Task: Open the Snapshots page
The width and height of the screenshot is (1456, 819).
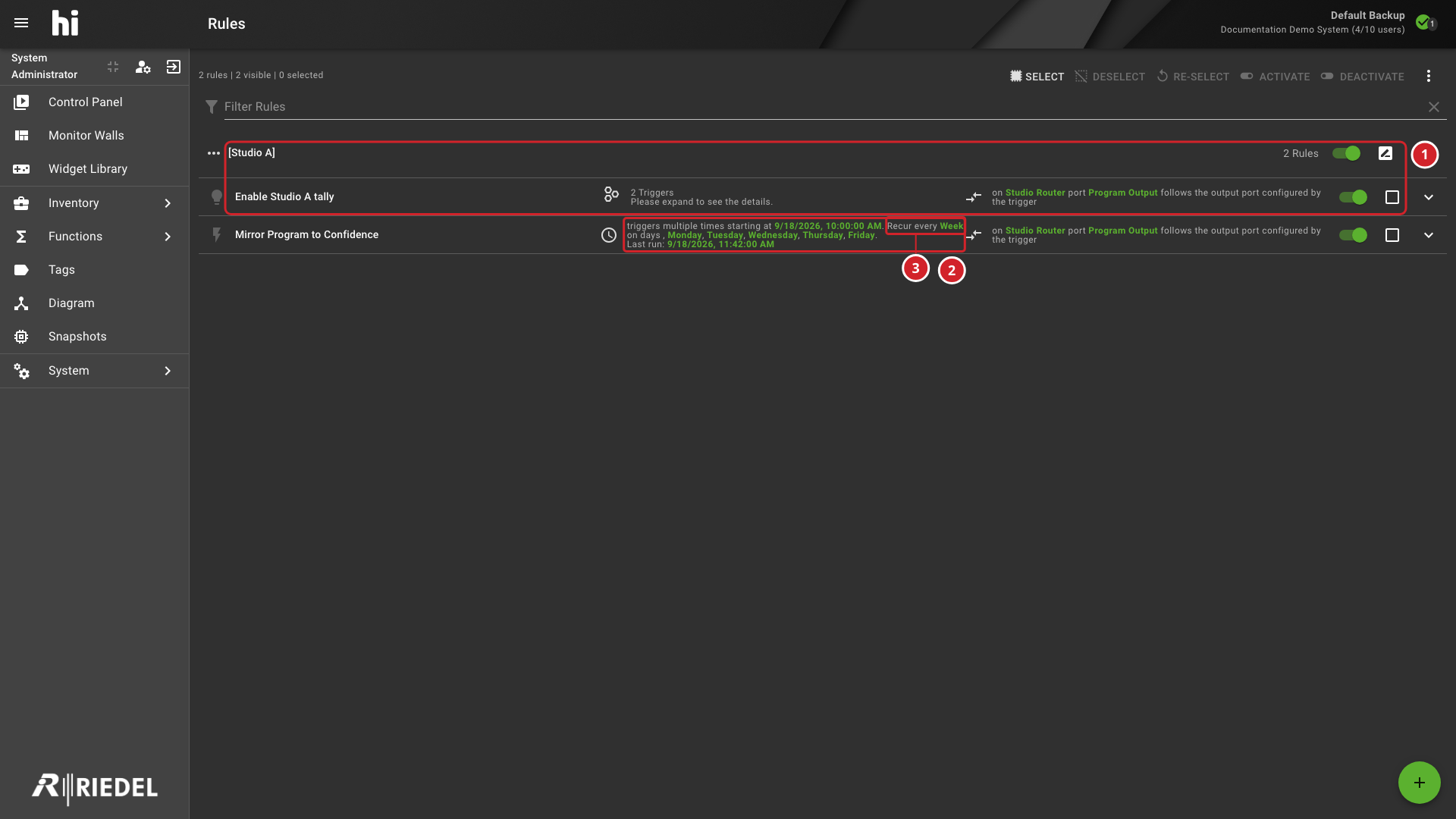Action: click(x=95, y=337)
